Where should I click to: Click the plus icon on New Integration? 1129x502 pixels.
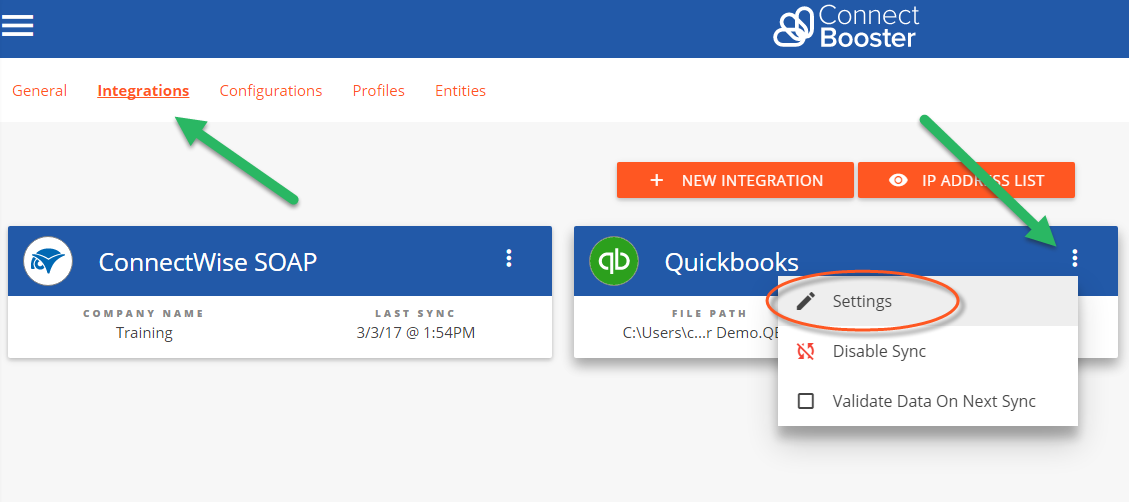(657, 180)
